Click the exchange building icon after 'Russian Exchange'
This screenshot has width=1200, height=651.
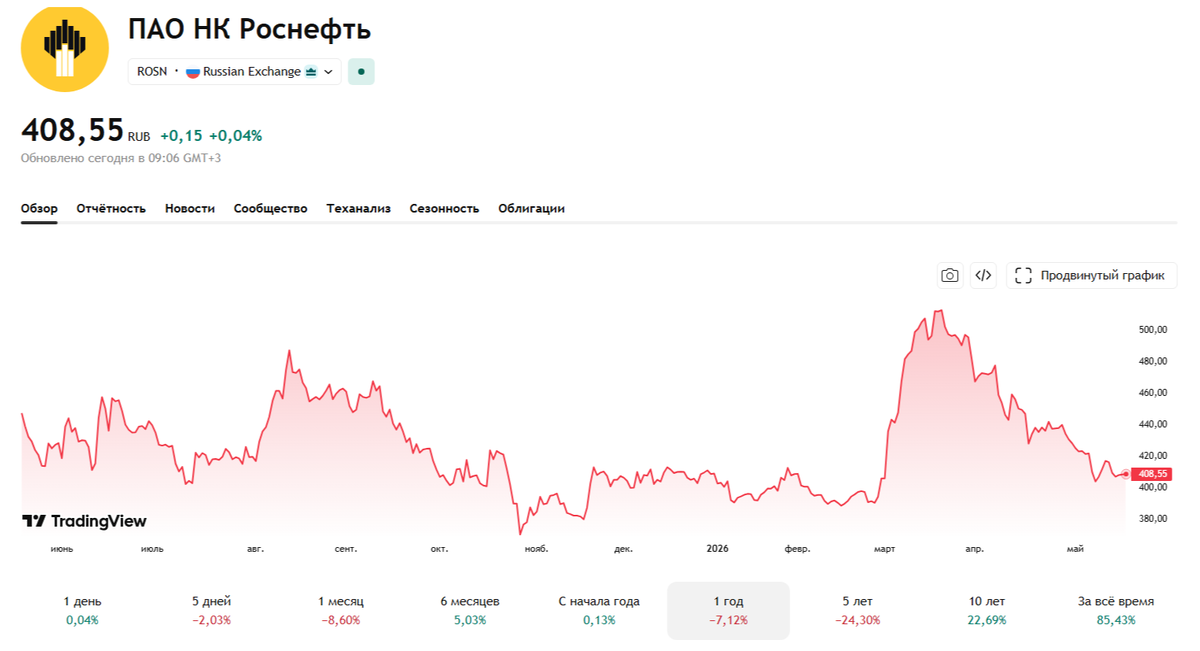tap(311, 72)
